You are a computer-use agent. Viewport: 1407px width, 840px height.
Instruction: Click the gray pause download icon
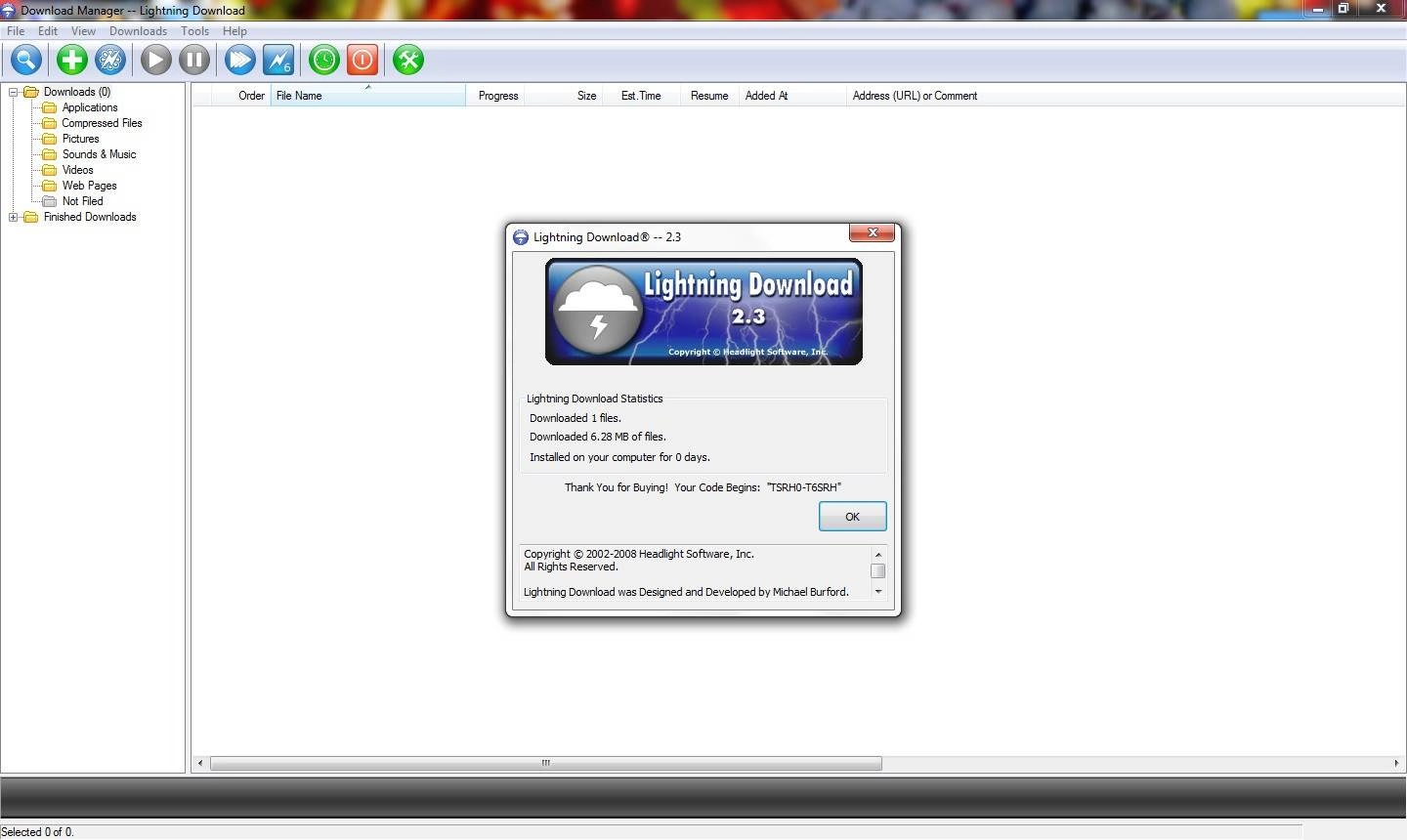pyautogui.click(x=194, y=60)
